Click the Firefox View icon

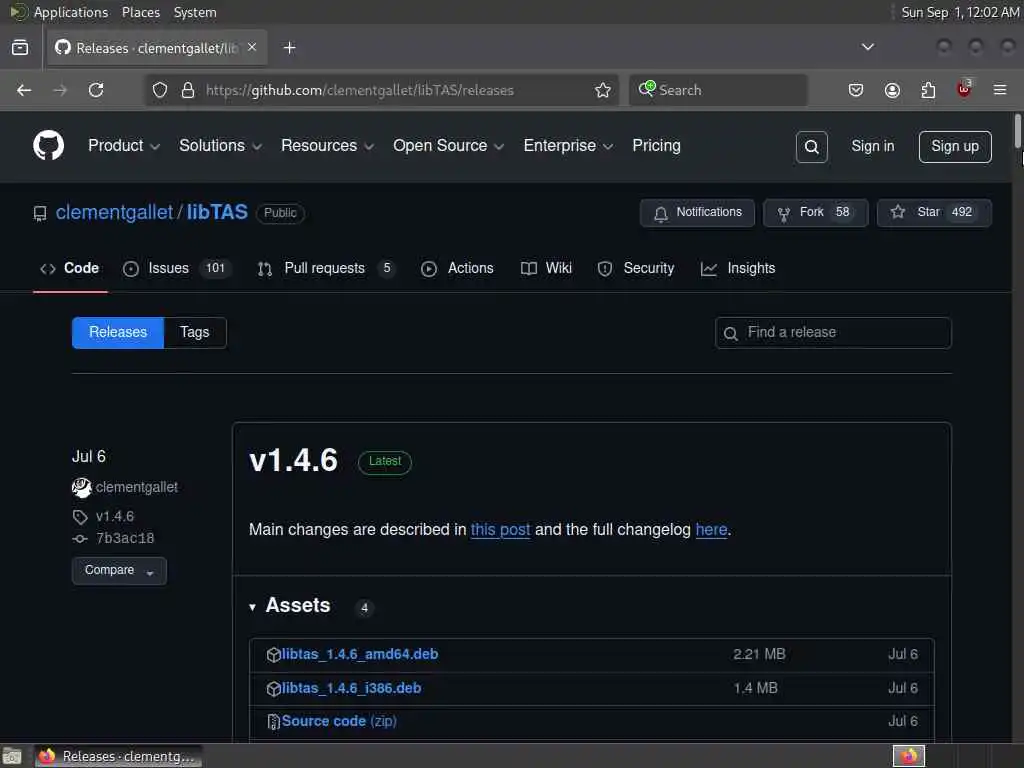click(20, 48)
